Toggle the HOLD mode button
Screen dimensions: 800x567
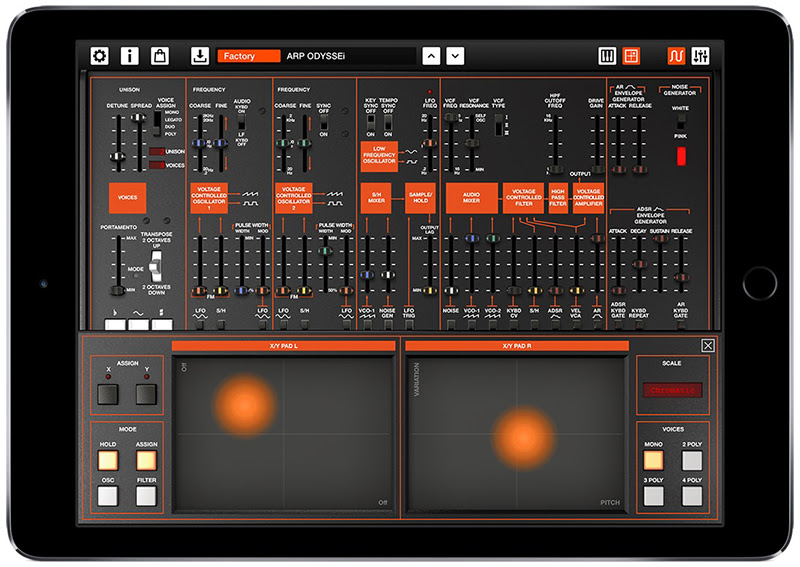(108, 460)
